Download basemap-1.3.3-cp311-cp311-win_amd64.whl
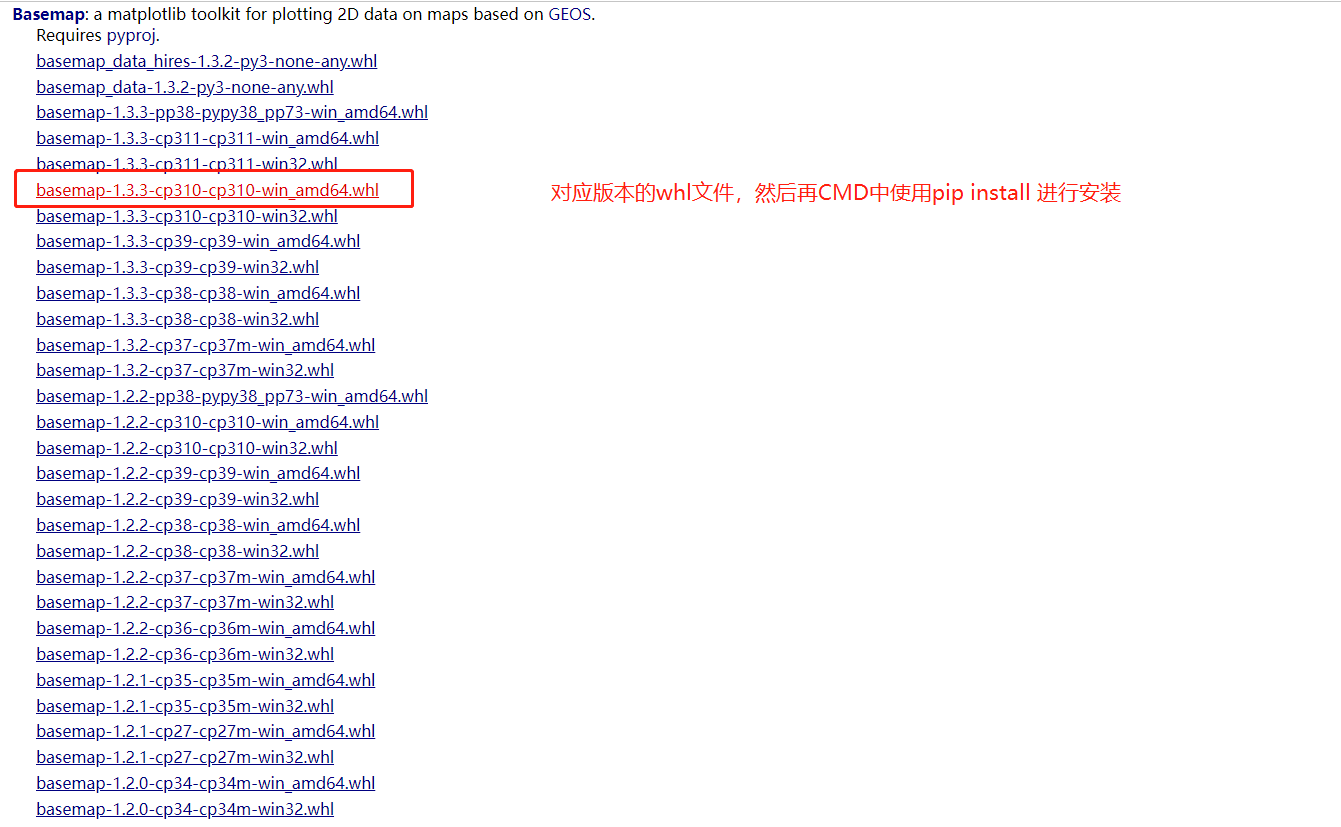 click(208, 138)
